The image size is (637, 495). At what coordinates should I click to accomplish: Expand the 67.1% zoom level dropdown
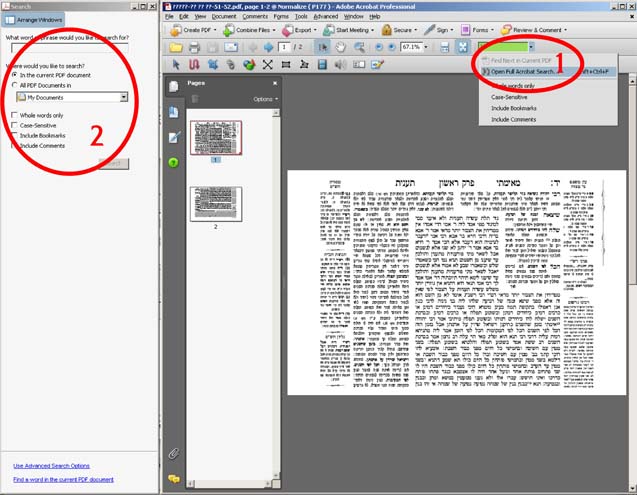[x=426, y=47]
